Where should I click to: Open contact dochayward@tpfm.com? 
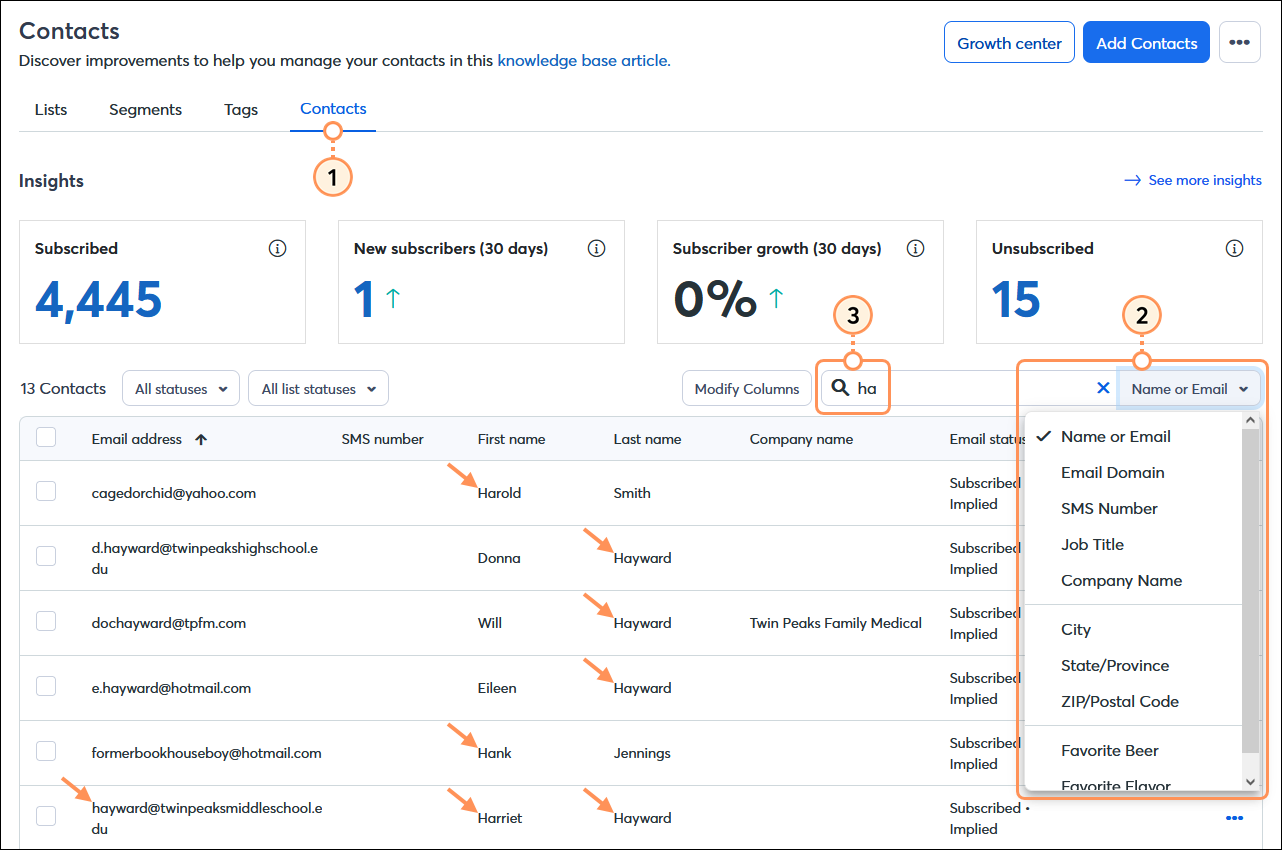(x=168, y=623)
